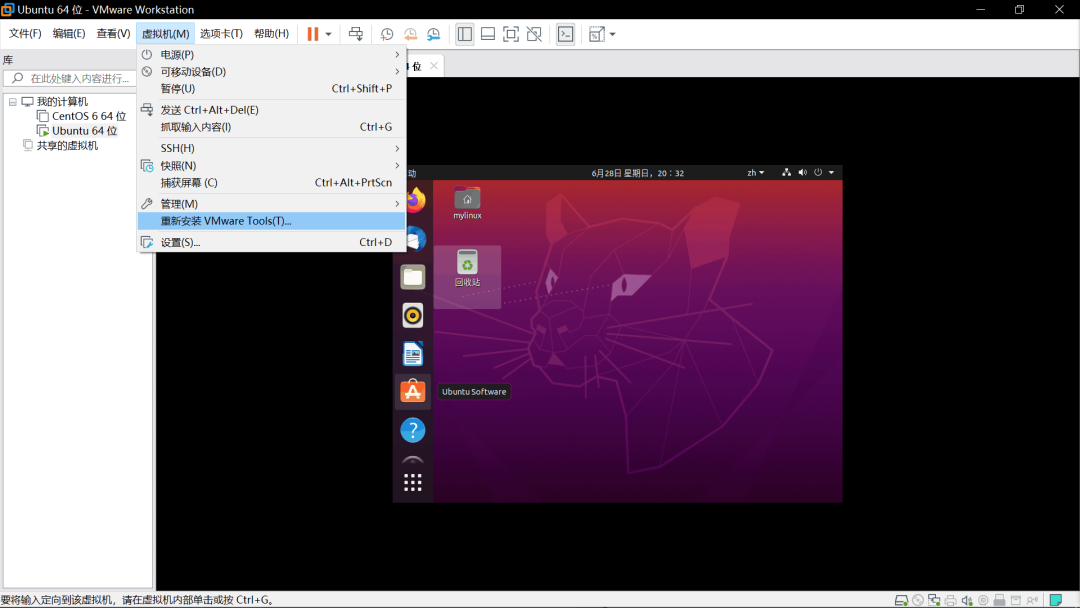Open Files manager from the Ubuntu dock
The width and height of the screenshot is (1080, 608).
pyautogui.click(x=413, y=277)
